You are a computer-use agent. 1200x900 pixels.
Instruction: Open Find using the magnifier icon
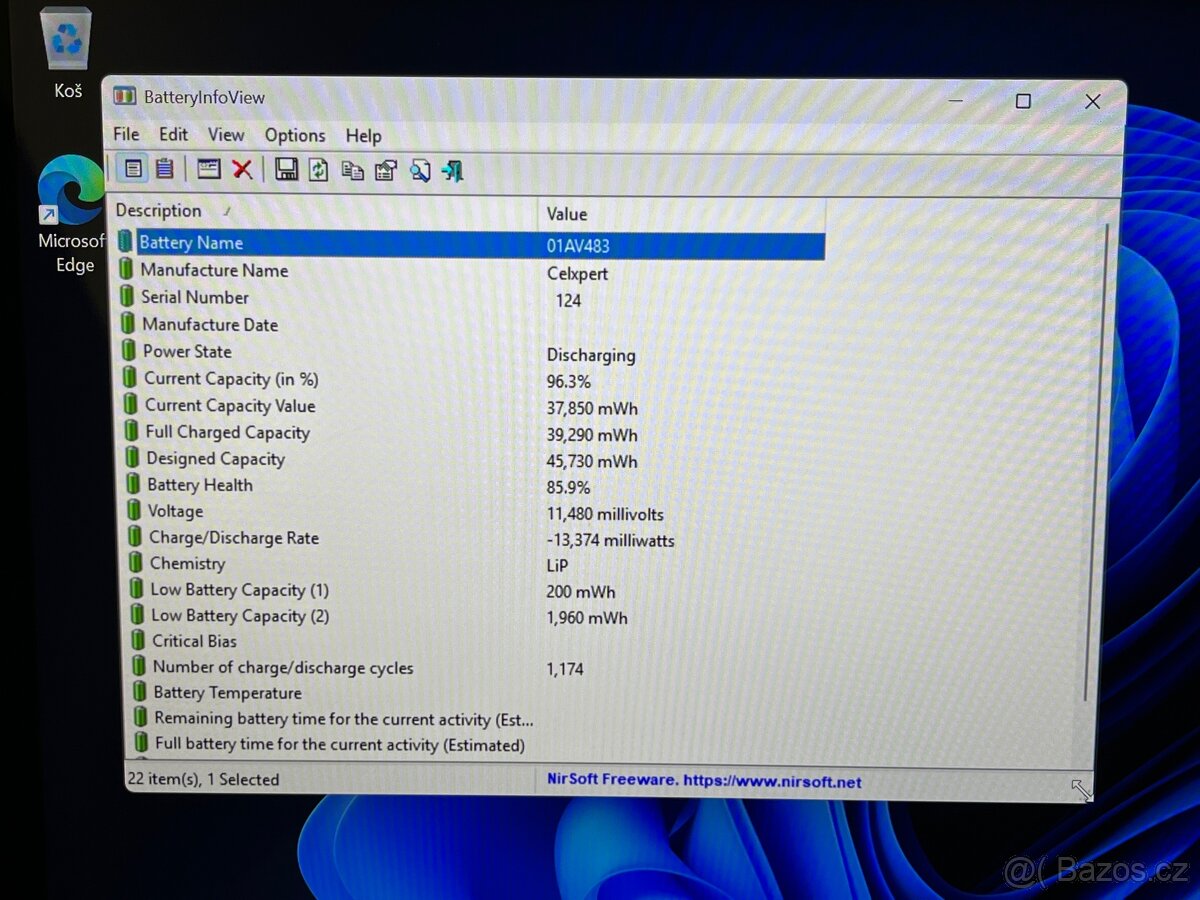pyautogui.click(x=420, y=170)
